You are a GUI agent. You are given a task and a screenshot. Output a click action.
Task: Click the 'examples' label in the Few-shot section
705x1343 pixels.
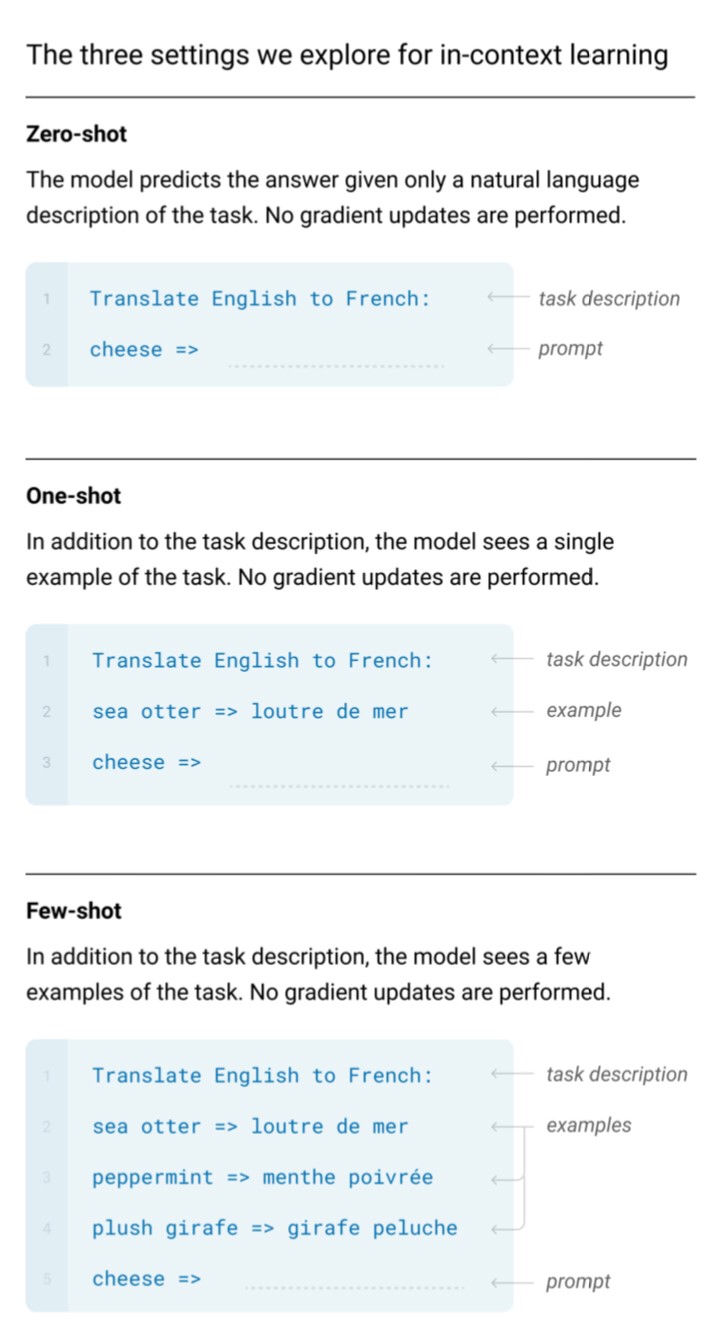click(x=588, y=1126)
